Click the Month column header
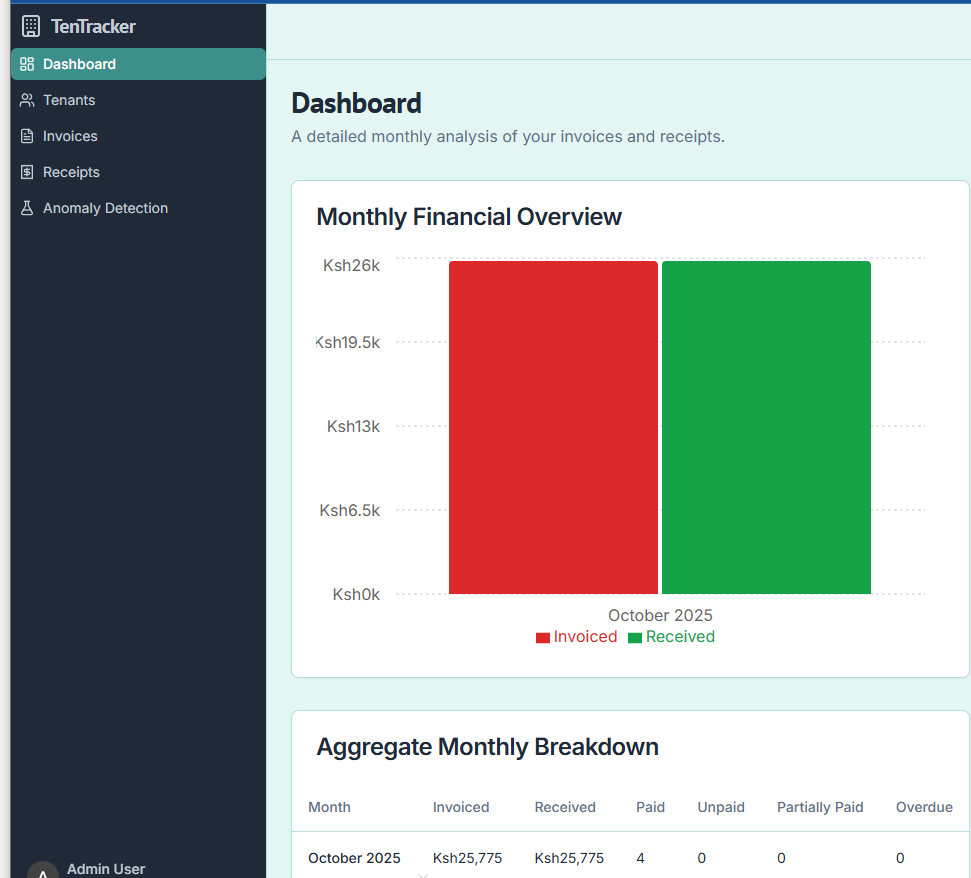This screenshot has width=971, height=878. (329, 807)
